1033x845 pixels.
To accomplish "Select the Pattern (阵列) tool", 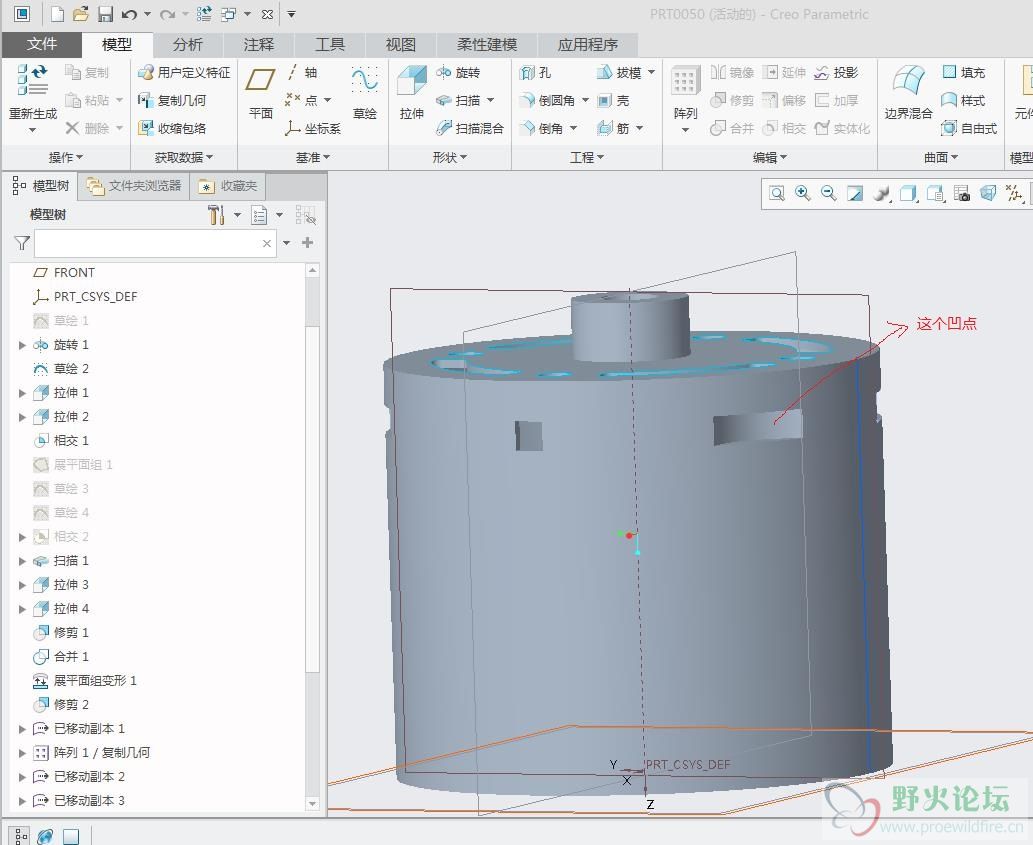I will [685, 92].
